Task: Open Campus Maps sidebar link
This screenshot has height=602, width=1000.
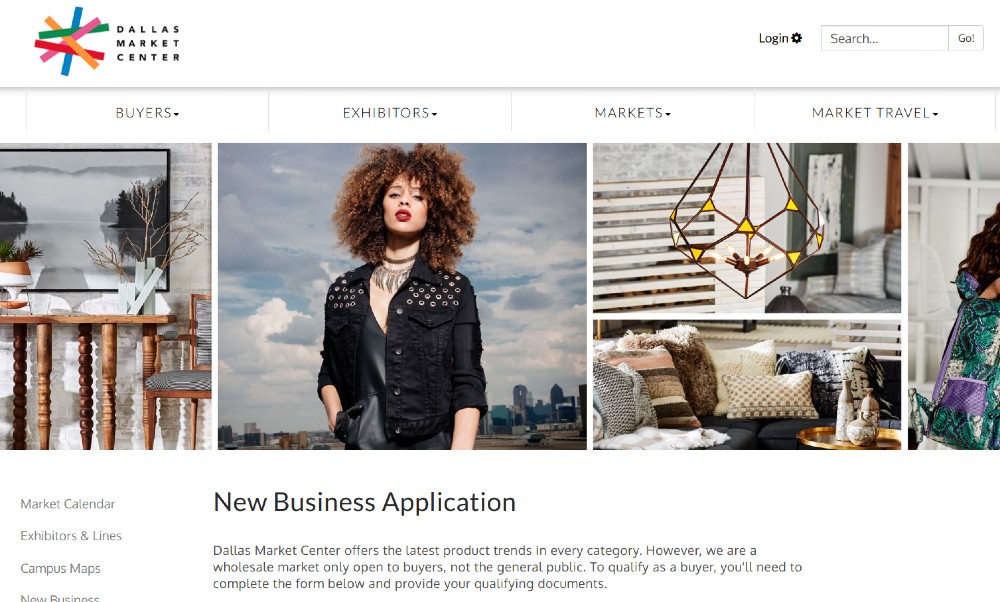Action: point(61,568)
